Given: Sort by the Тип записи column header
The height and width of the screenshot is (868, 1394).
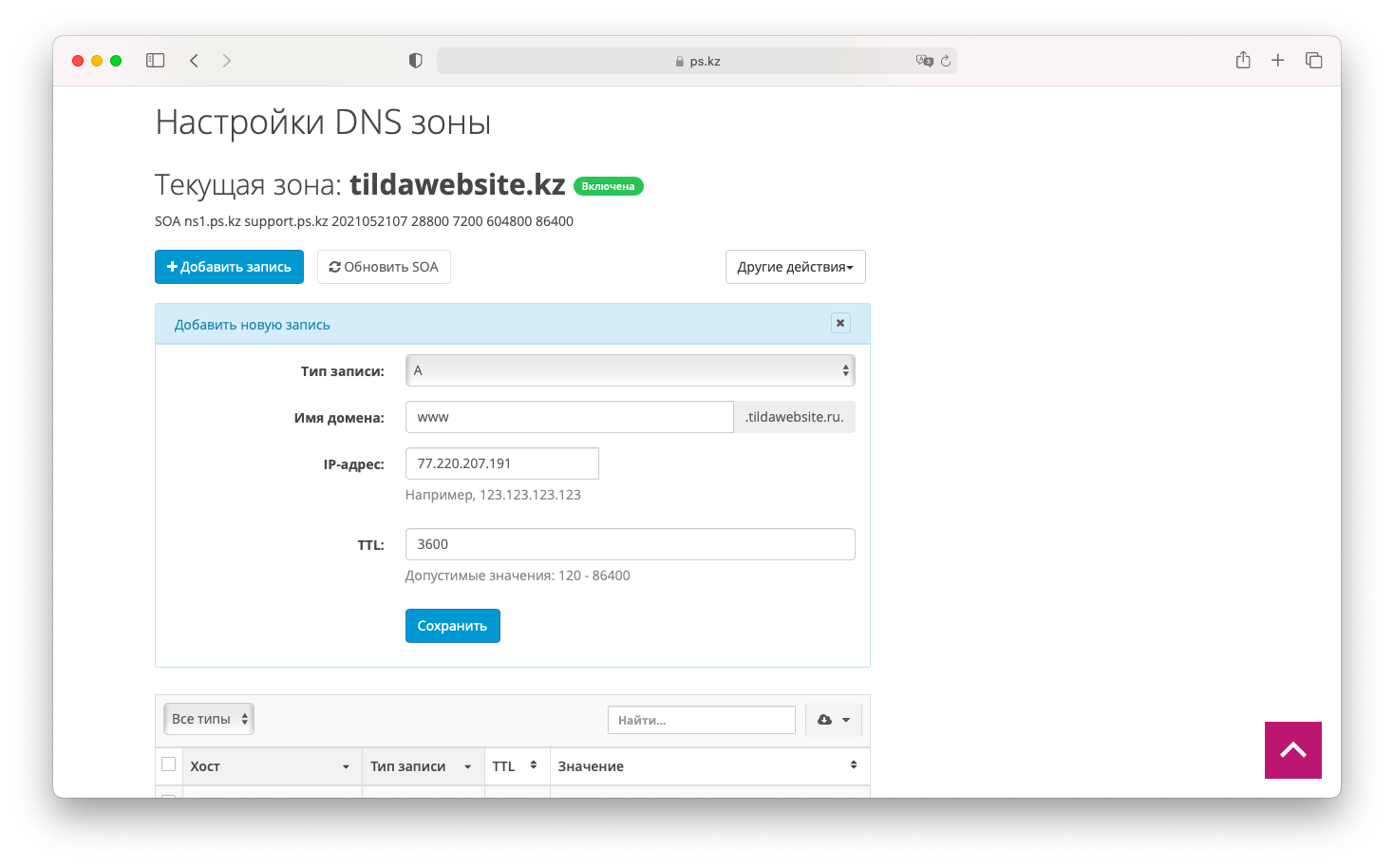Looking at the screenshot, I should [423, 766].
